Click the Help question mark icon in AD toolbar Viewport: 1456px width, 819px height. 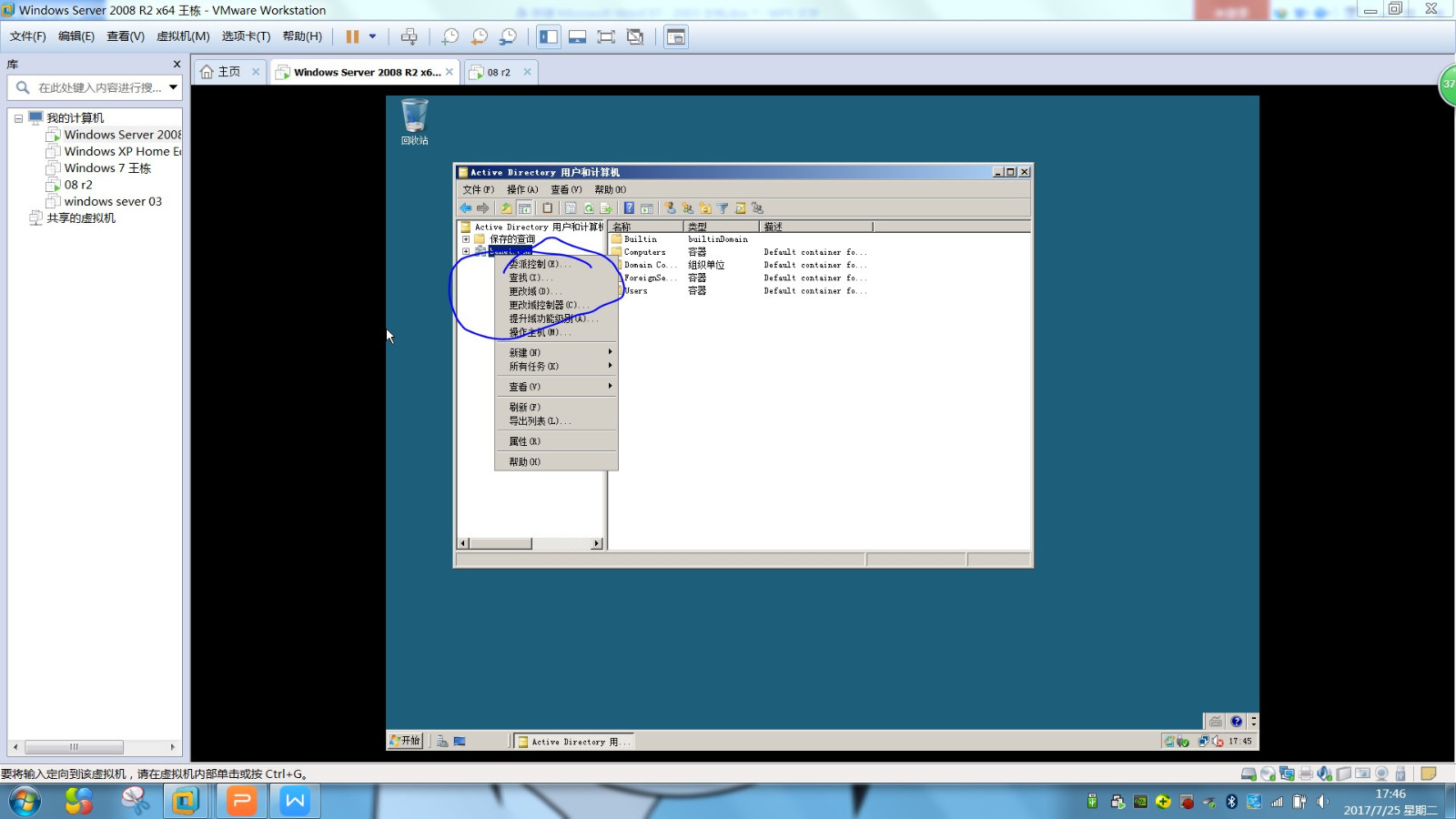click(x=629, y=208)
